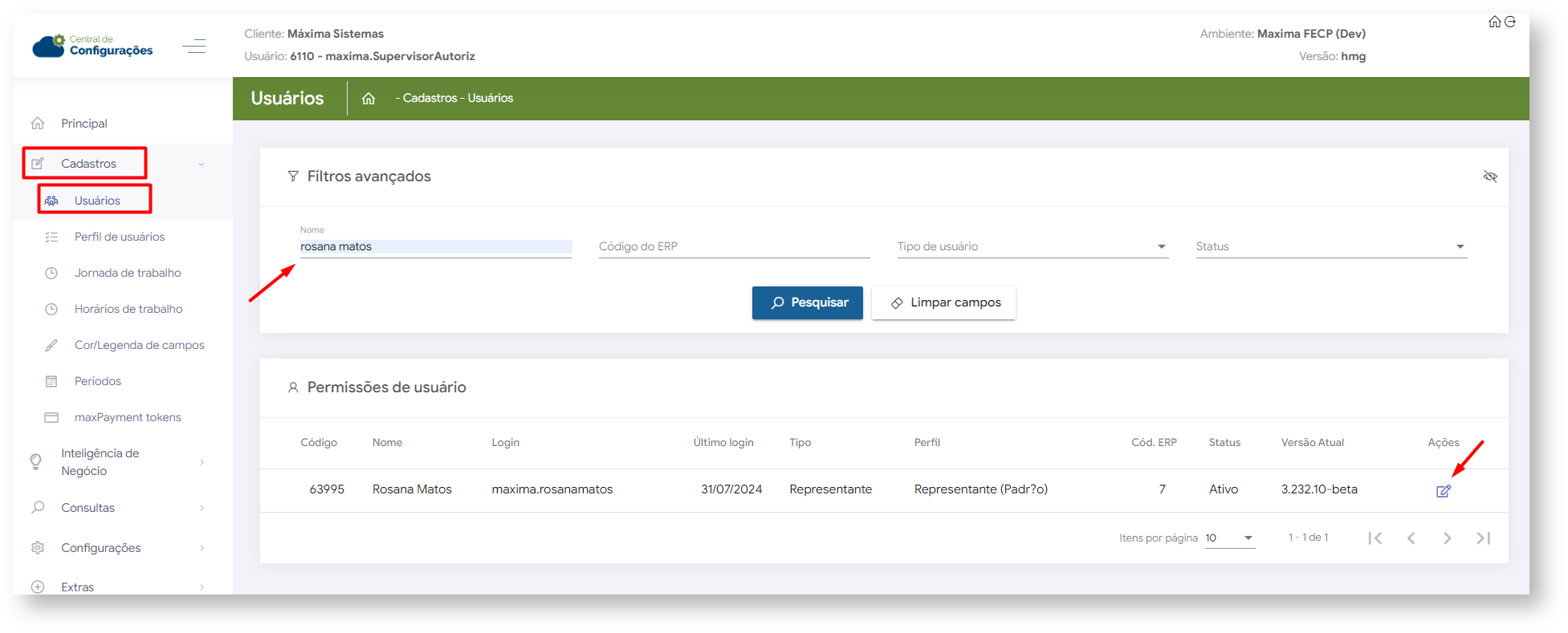Change the items per page dropdown

coord(1229,538)
